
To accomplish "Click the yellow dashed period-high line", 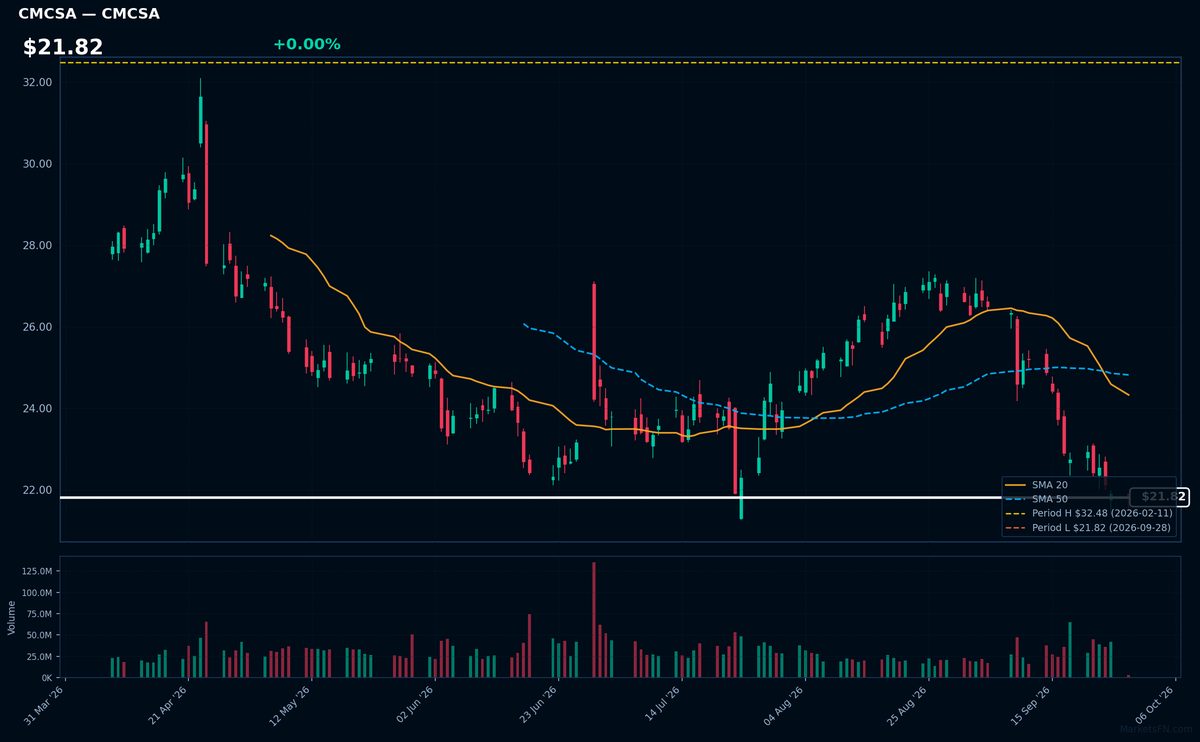I will click(620, 63).
